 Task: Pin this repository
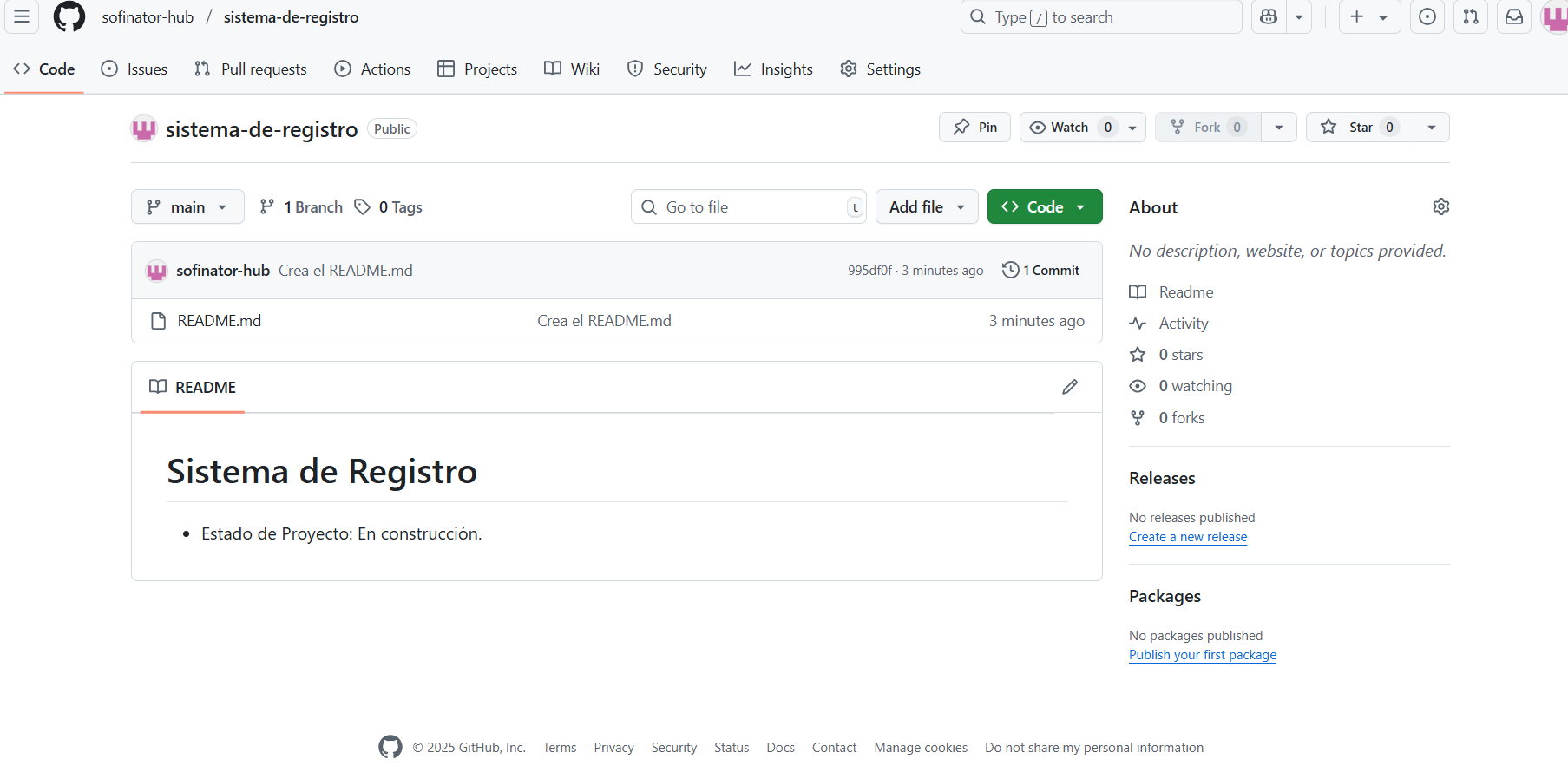(974, 128)
